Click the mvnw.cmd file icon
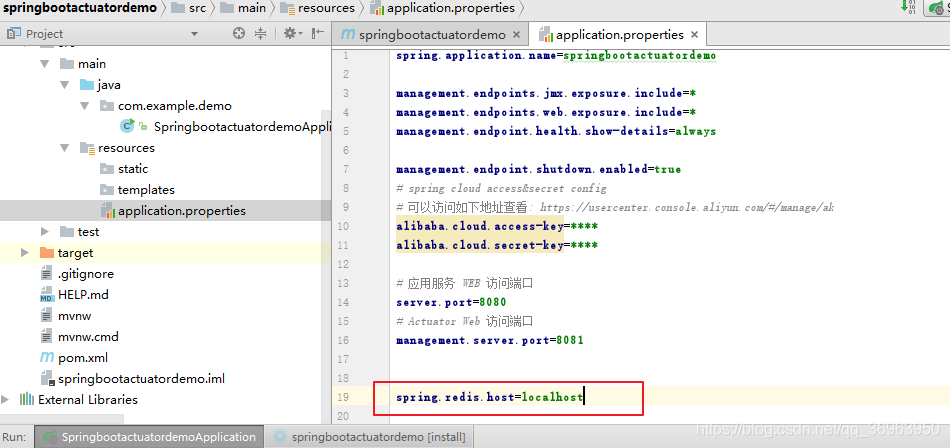950x448 pixels. tap(47, 336)
